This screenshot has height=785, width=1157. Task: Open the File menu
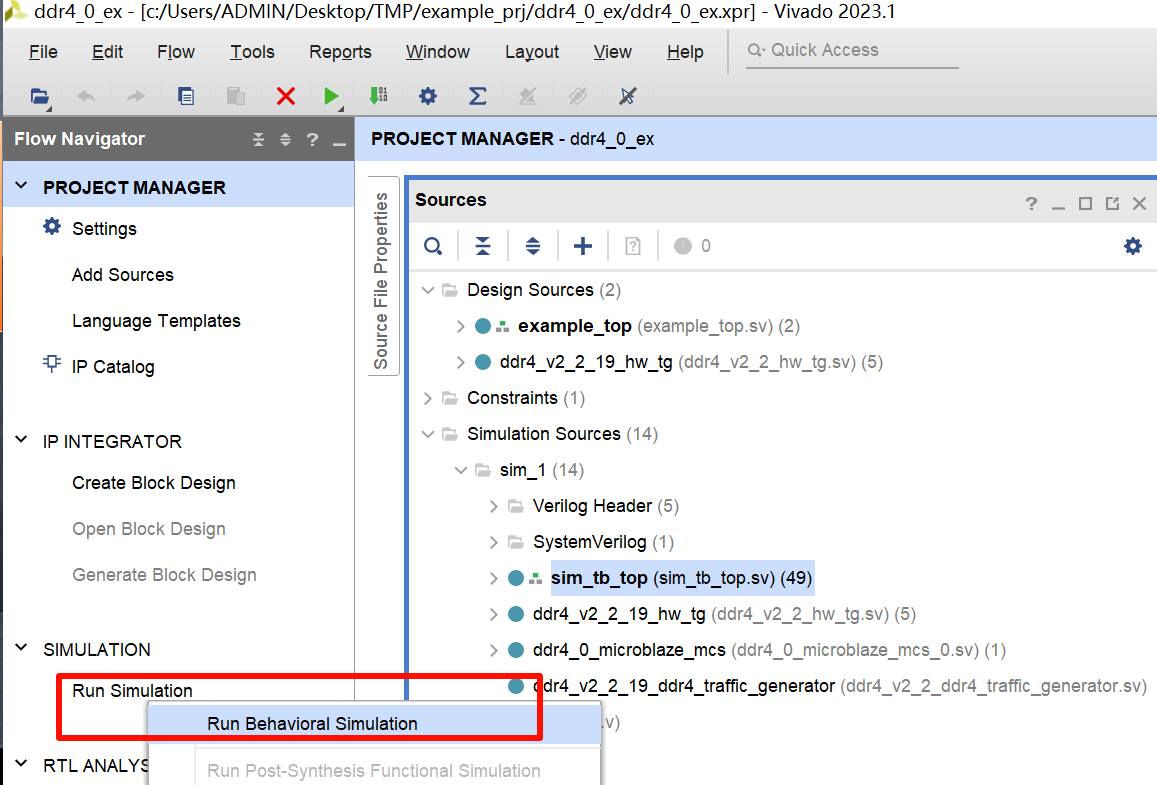click(43, 52)
